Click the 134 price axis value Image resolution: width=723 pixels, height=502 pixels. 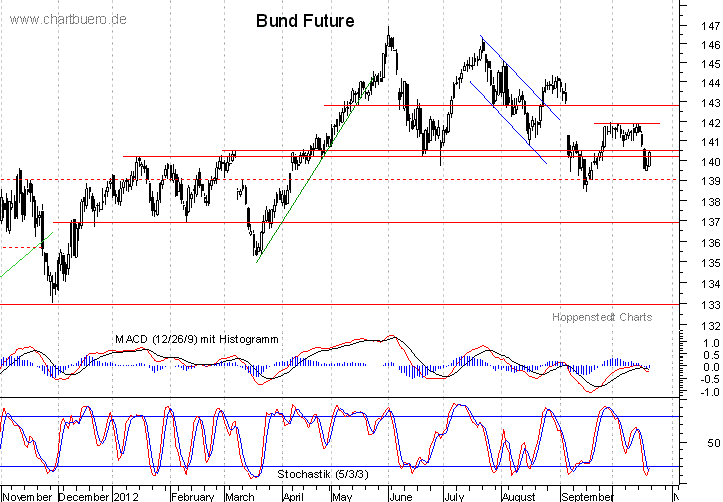point(710,284)
